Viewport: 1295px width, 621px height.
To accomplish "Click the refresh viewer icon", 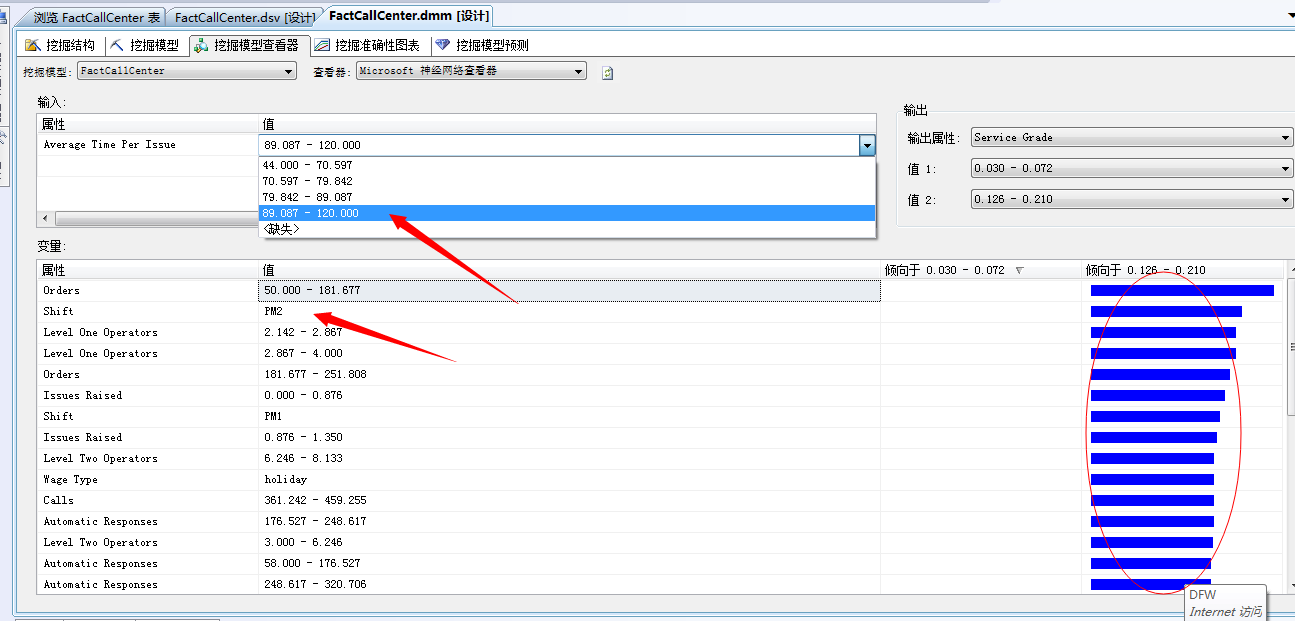I will coord(607,72).
